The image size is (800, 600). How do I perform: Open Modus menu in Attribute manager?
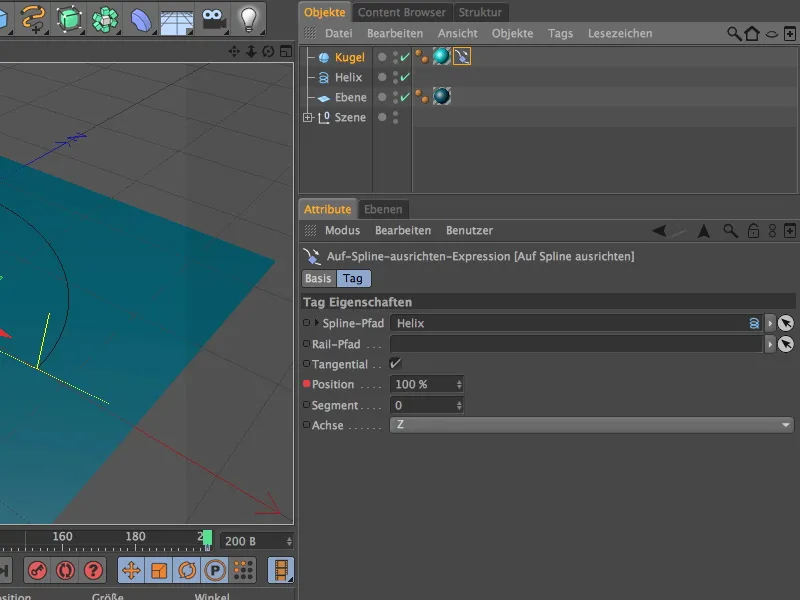342,231
